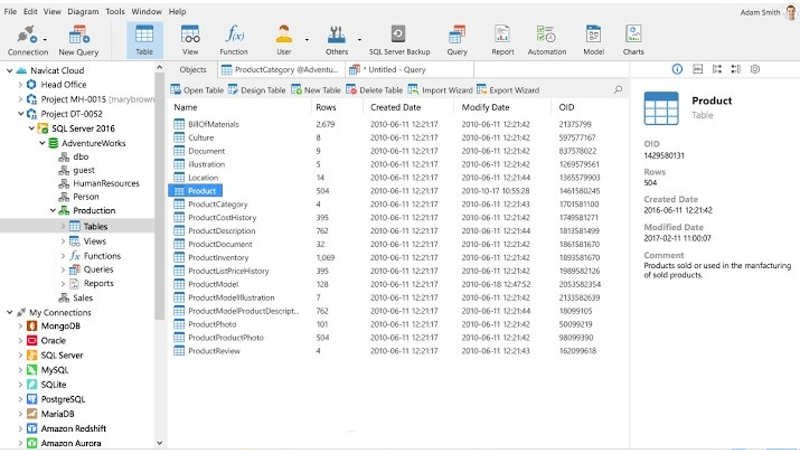Open the Edit menu
Viewport: 800px width, 450px height.
[30, 11]
